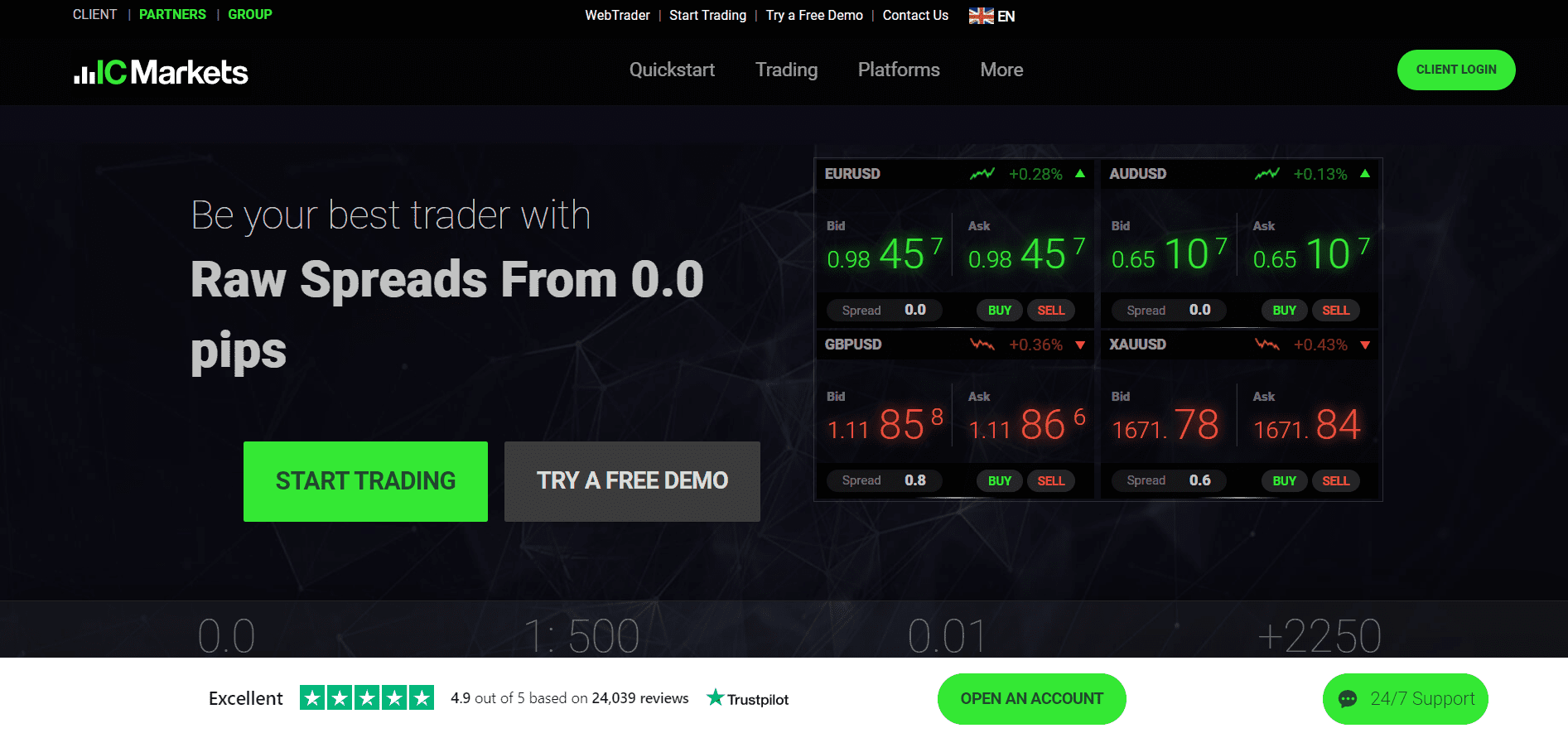Click the XAUUSD +0.43% change value
This screenshot has width=1568, height=733.
point(1320,345)
